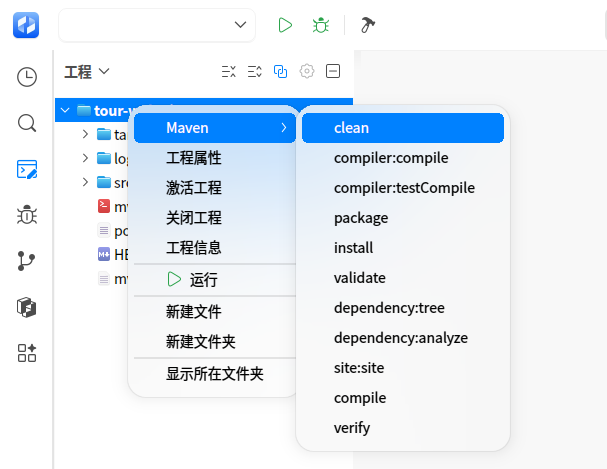Choose 新建文件 from context menu
Image resolution: width=607 pixels, height=469 pixels.
215,312
